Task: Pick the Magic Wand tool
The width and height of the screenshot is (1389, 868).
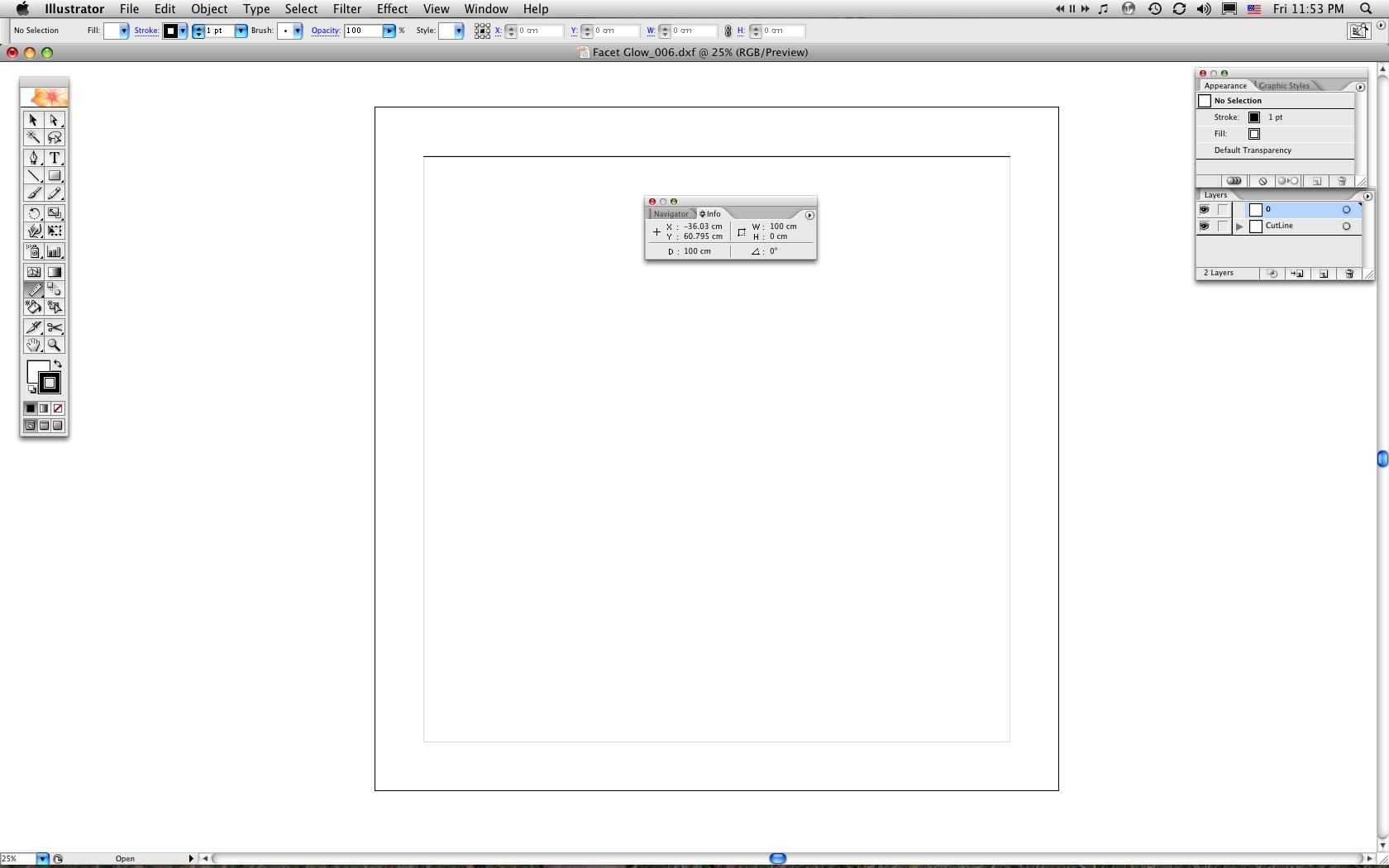Action: point(33,137)
